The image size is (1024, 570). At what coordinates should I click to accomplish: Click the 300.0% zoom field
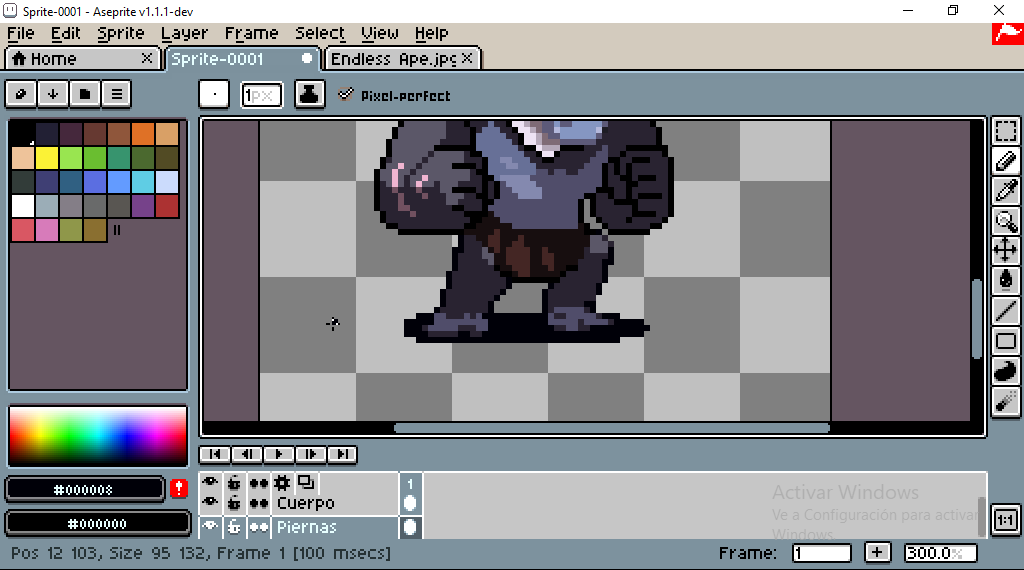tap(940, 553)
